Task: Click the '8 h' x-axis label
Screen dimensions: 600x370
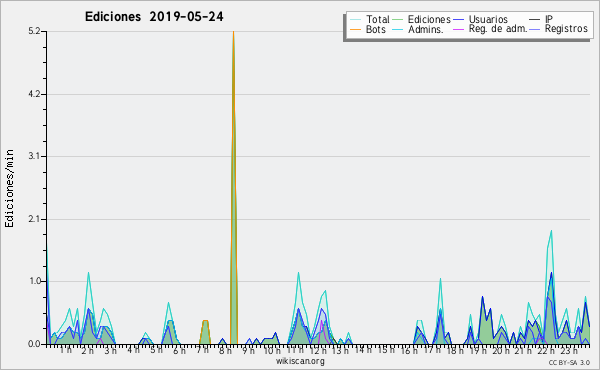Action: click(x=225, y=350)
